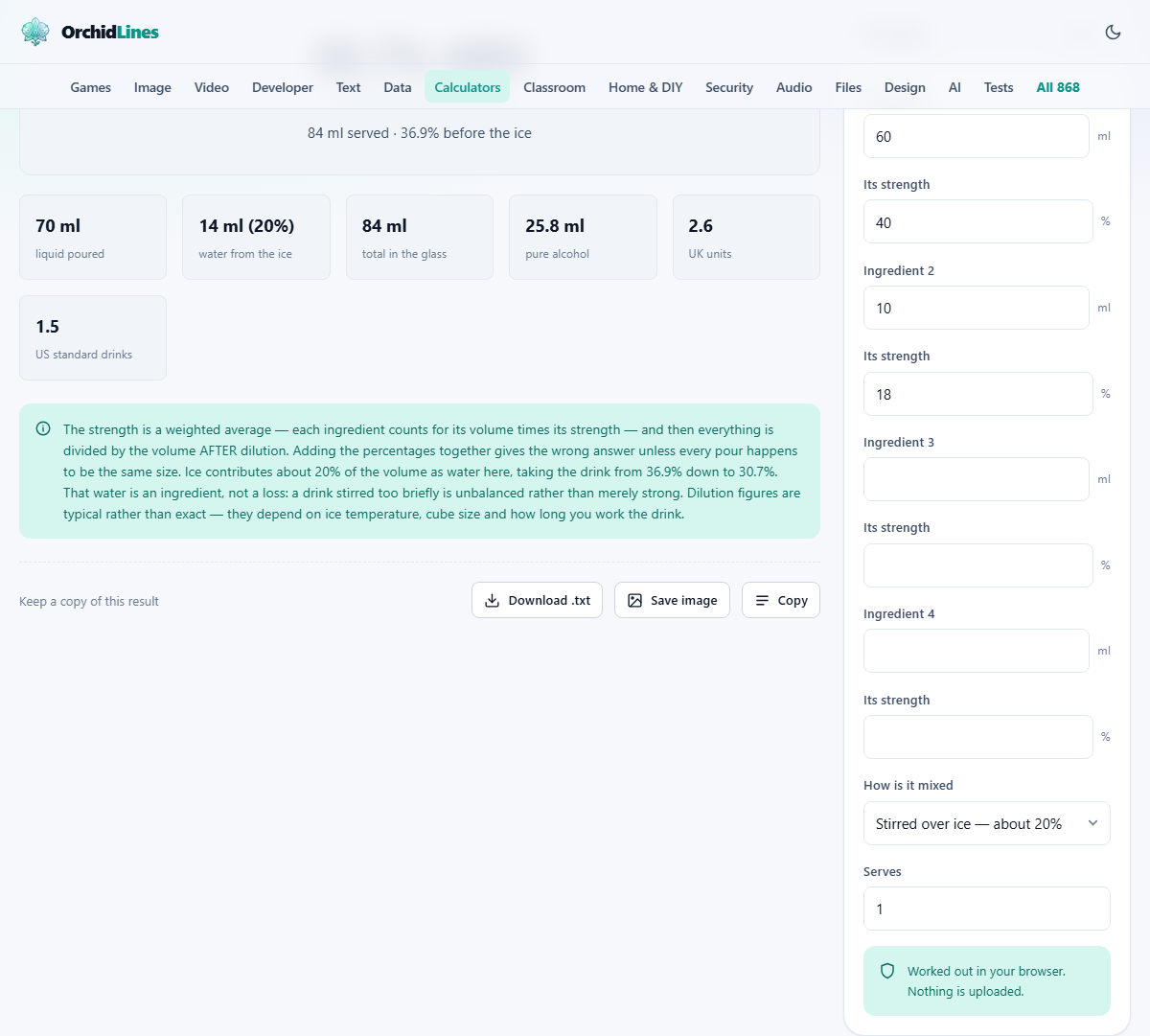Switch to the Tests category
This screenshot has height=1036, width=1150.
tap(999, 87)
